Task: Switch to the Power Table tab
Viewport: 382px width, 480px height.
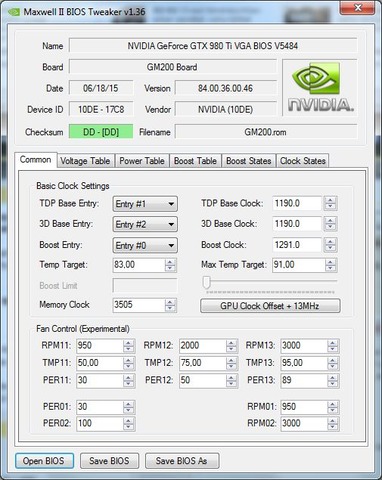Action: [x=142, y=161]
